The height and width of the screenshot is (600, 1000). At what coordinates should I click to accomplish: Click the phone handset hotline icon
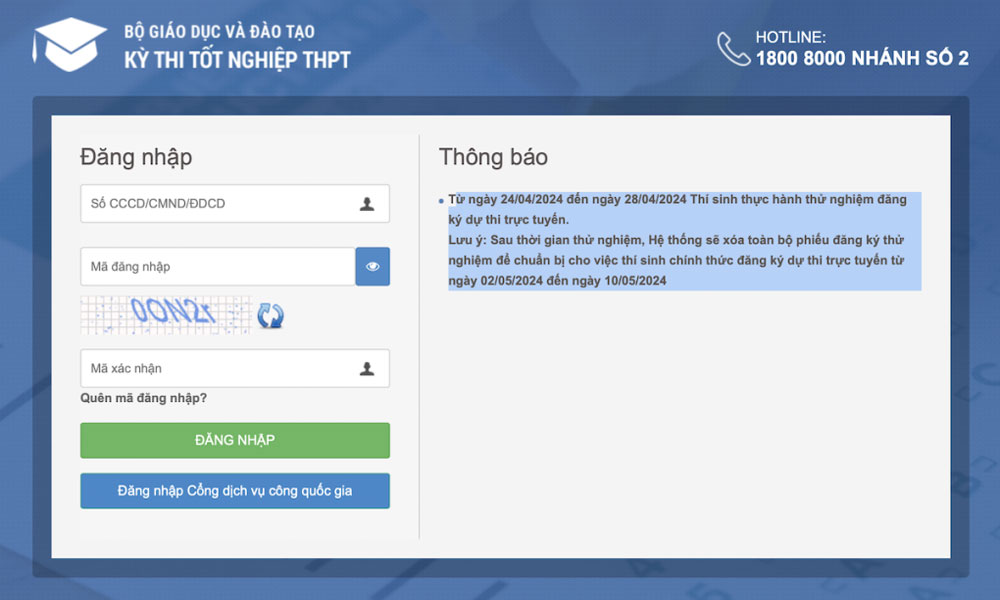[x=732, y=48]
